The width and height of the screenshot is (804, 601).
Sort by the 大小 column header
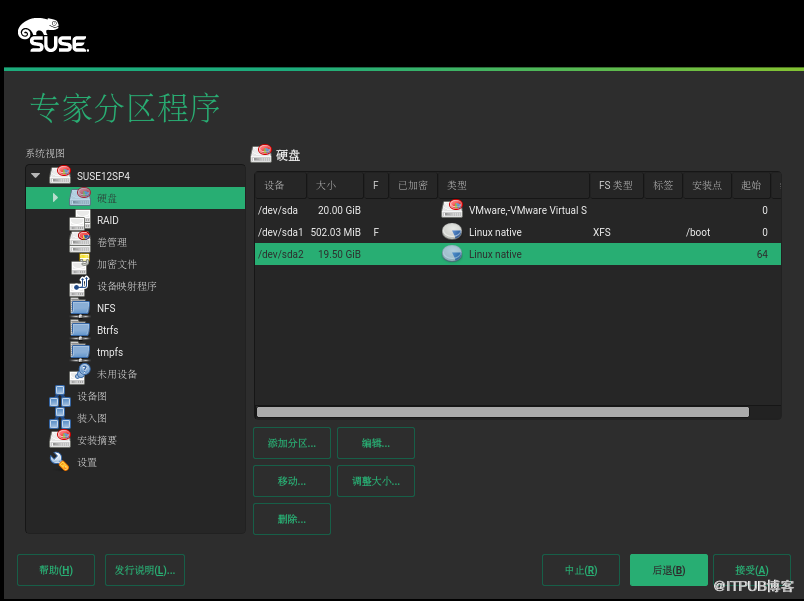point(335,185)
